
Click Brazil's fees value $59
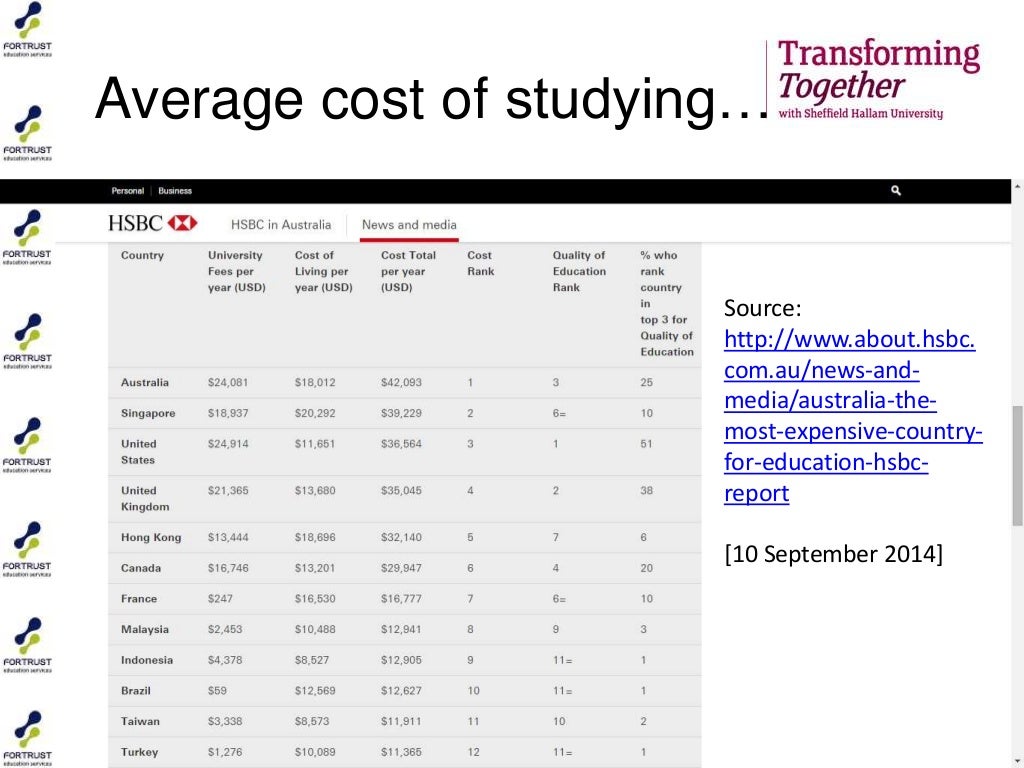pyautogui.click(x=217, y=691)
